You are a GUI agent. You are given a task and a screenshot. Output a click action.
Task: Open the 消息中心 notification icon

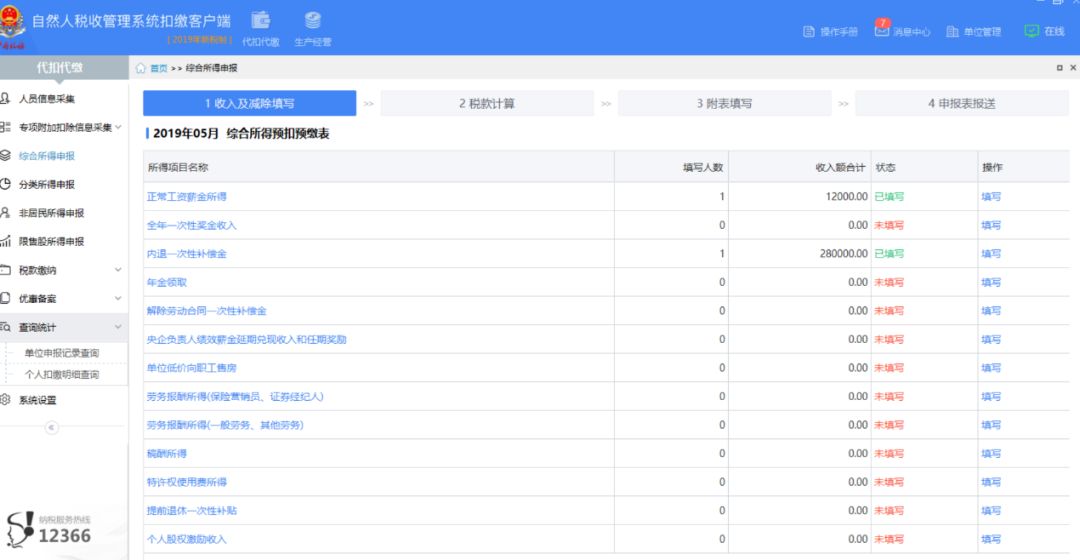(881, 31)
